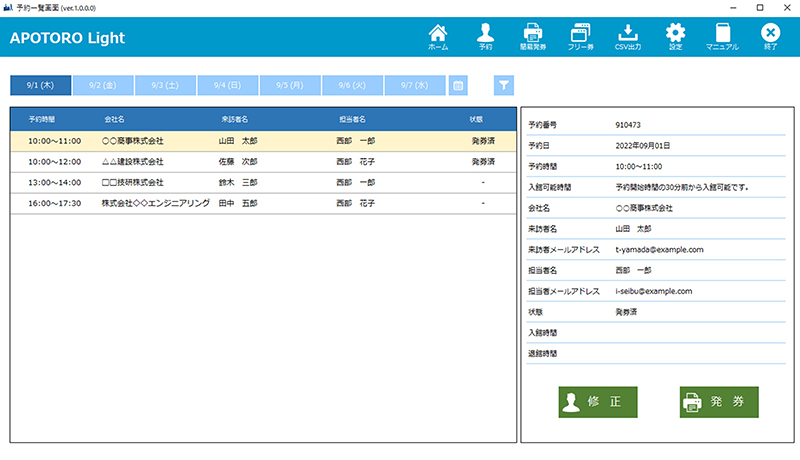The width and height of the screenshot is (800, 460).
Task: Open the Manual (マニュアル) icon
Action: 722,37
